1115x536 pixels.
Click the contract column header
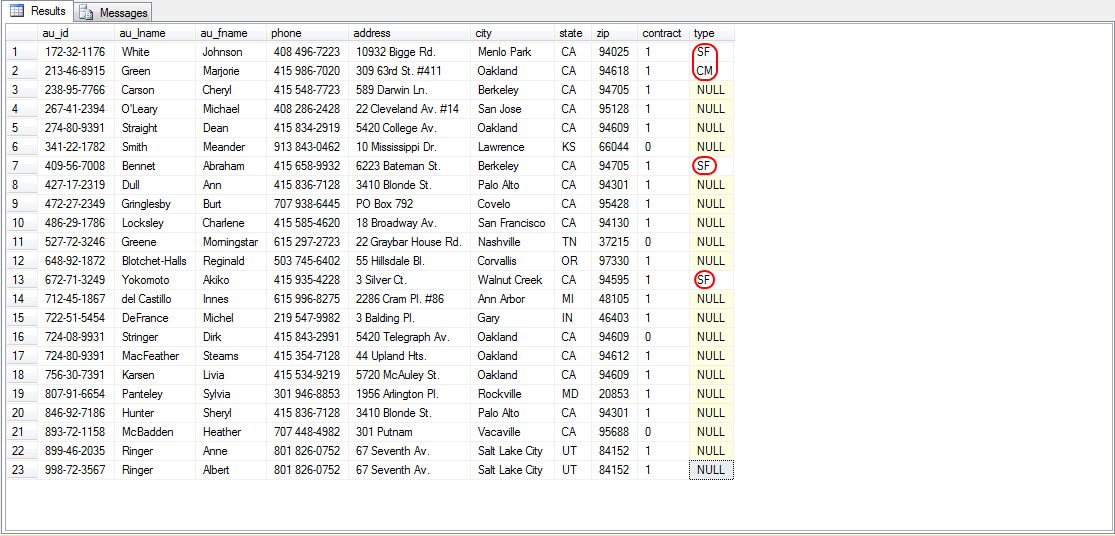coord(662,33)
